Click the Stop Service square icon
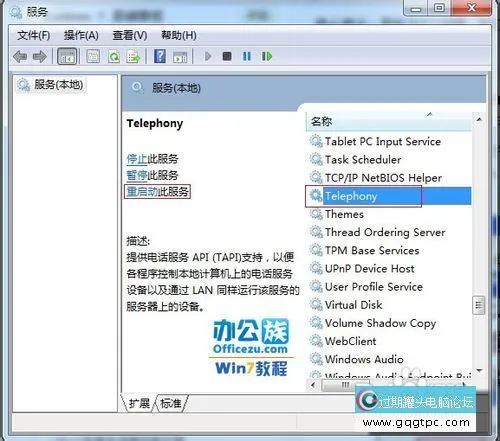Image resolution: width=500 pixels, height=441 pixels. tap(227, 56)
